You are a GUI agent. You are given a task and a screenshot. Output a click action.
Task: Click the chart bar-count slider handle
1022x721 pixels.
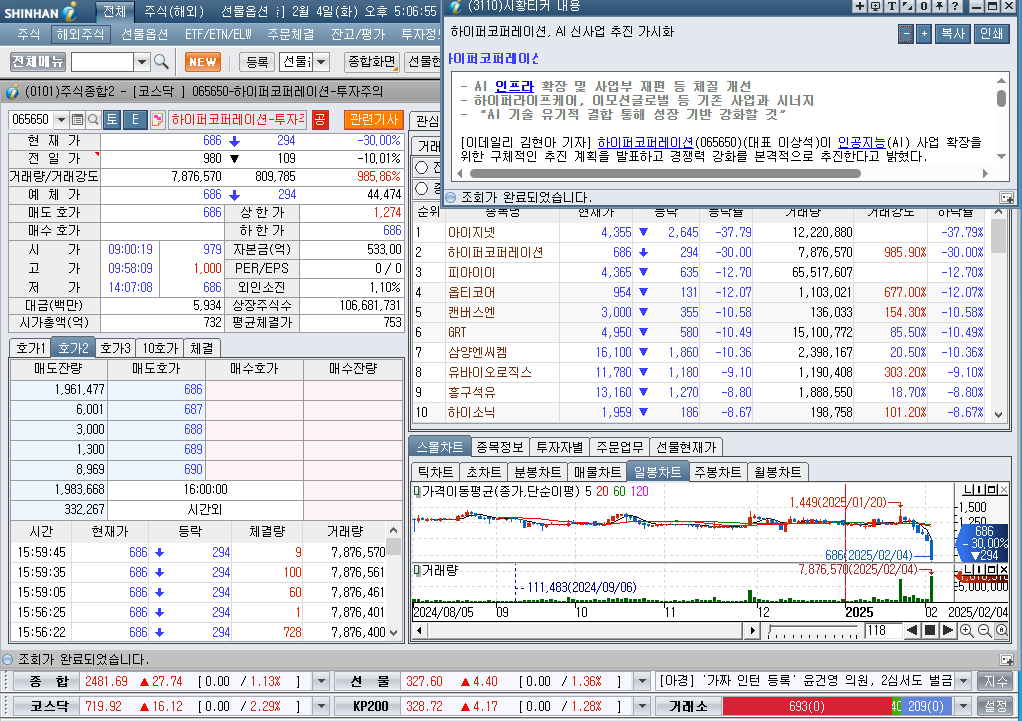771,629
